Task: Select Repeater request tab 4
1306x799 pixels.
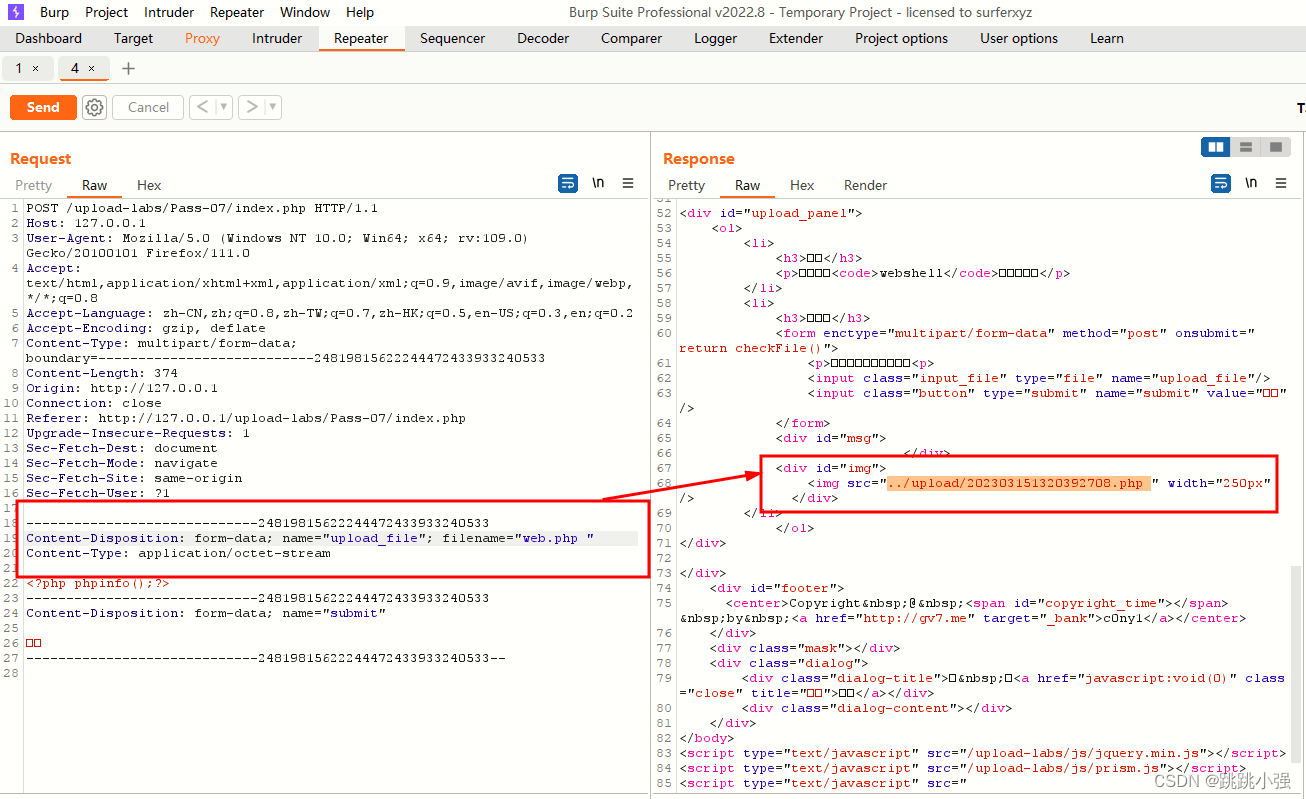Action: coord(75,68)
